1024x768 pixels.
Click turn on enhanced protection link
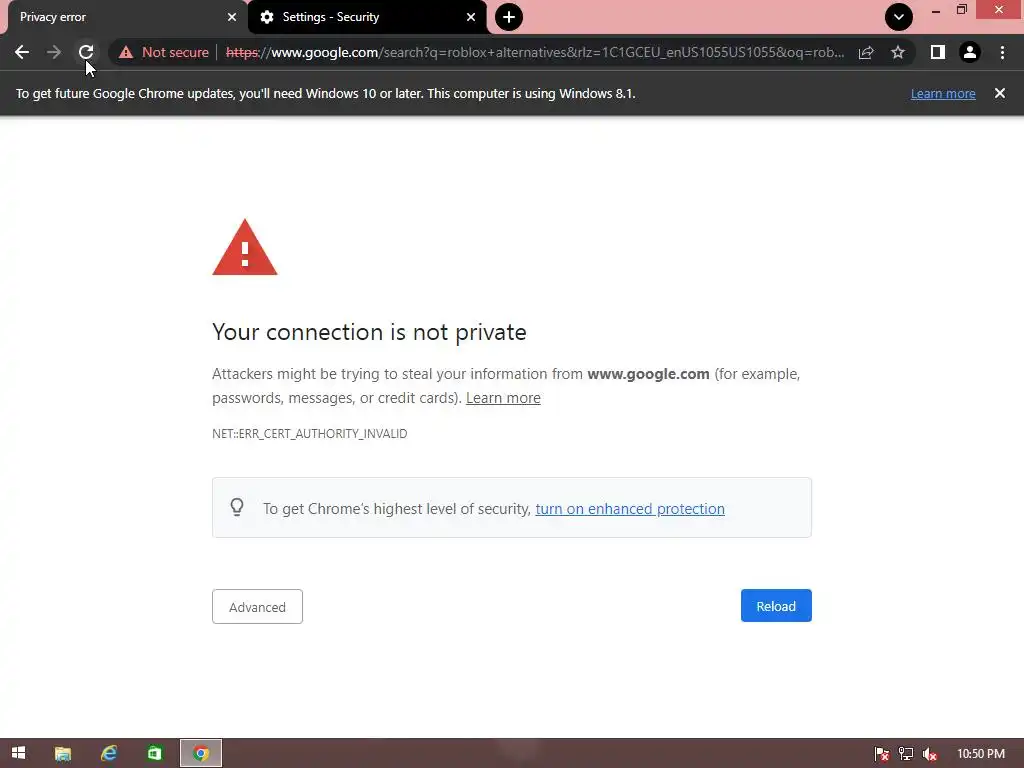click(x=630, y=509)
